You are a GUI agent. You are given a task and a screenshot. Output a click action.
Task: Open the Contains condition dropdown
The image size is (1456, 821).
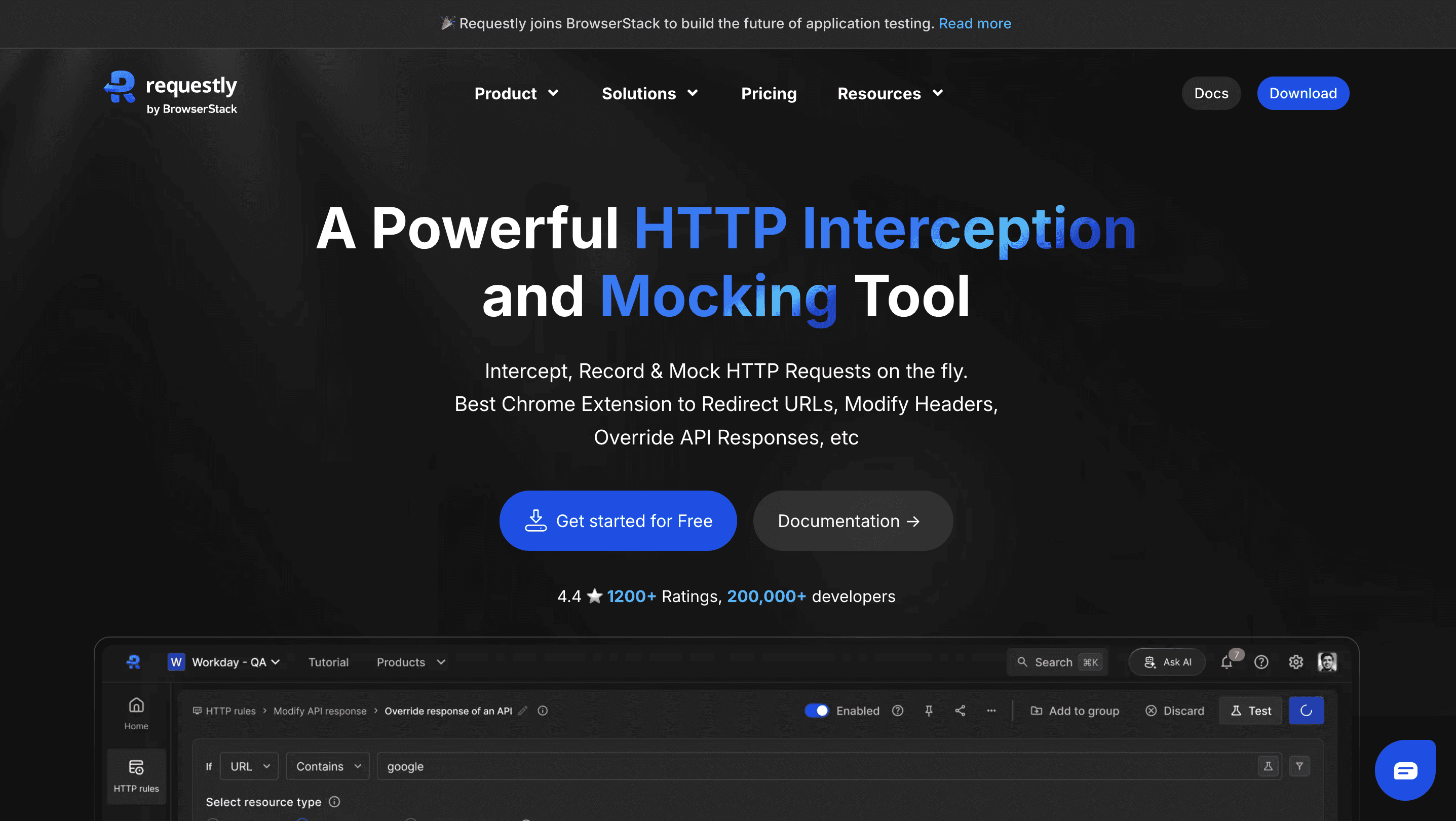pos(327,766)
